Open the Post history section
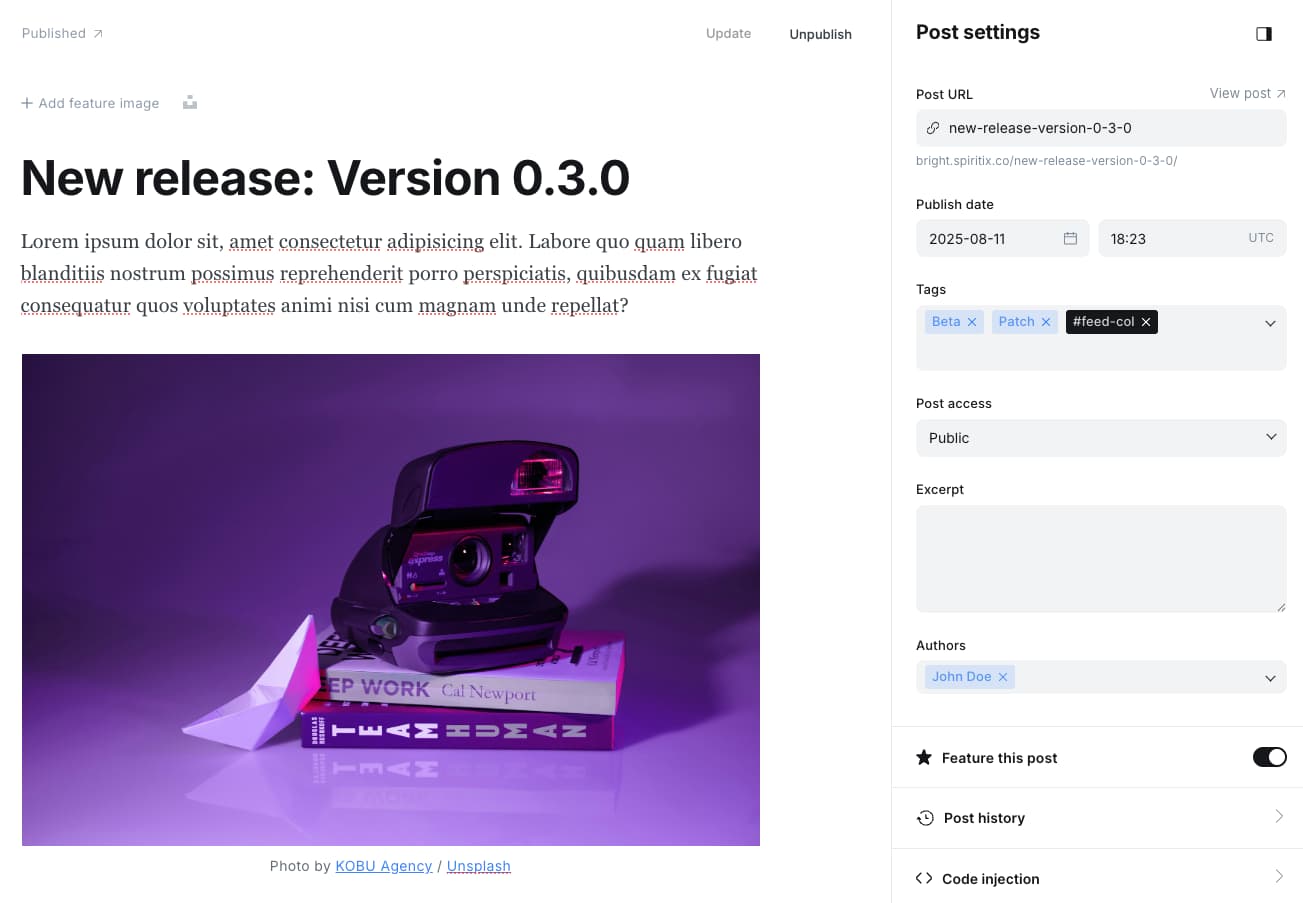 point(1097,818)
